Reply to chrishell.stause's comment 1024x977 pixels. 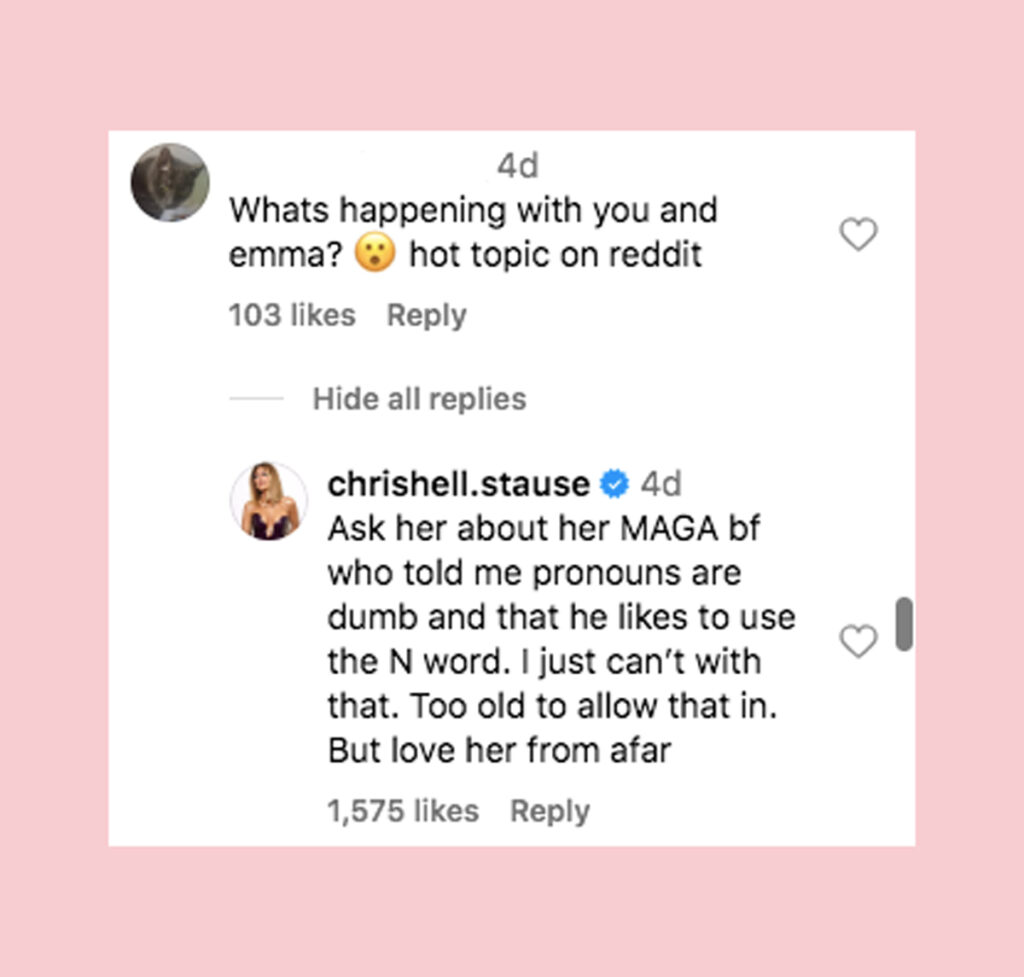549,810
